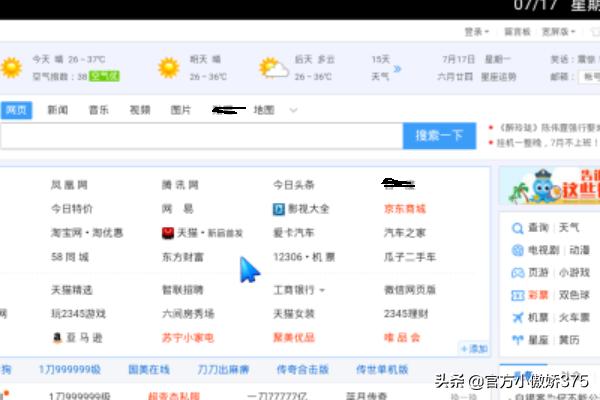Click the 火车票 link
This screenshot has width=600, height=400.
(x=574, y=317)
